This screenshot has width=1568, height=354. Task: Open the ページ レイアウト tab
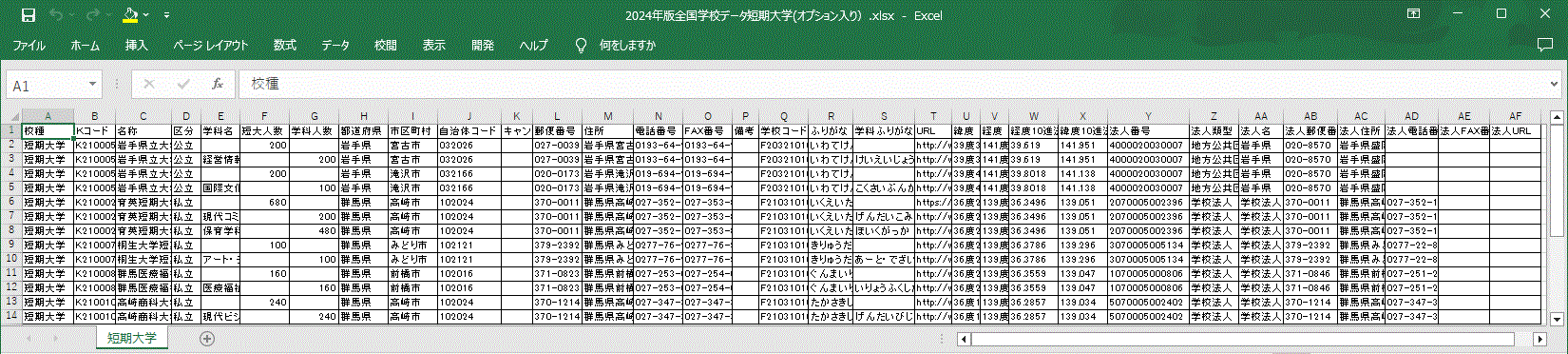[211, 45]
